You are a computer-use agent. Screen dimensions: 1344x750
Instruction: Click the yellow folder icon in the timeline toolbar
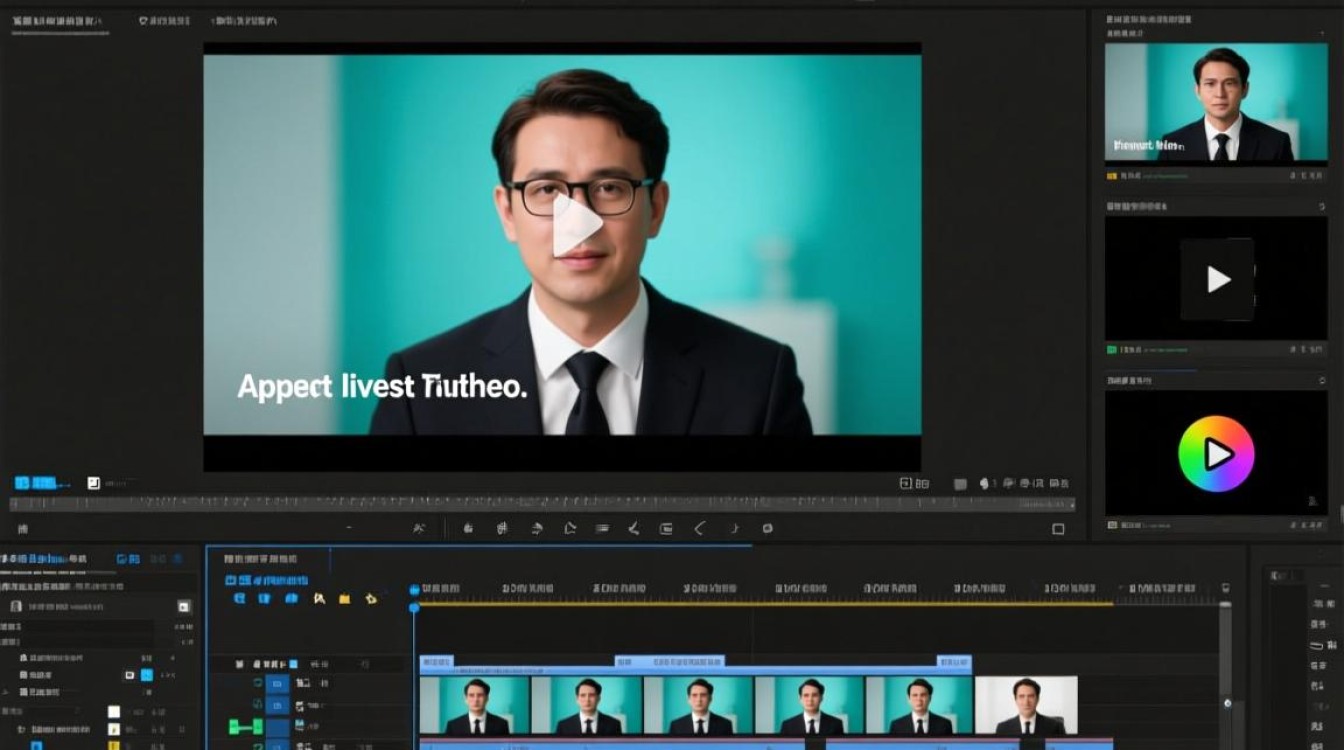click(344, 599)
